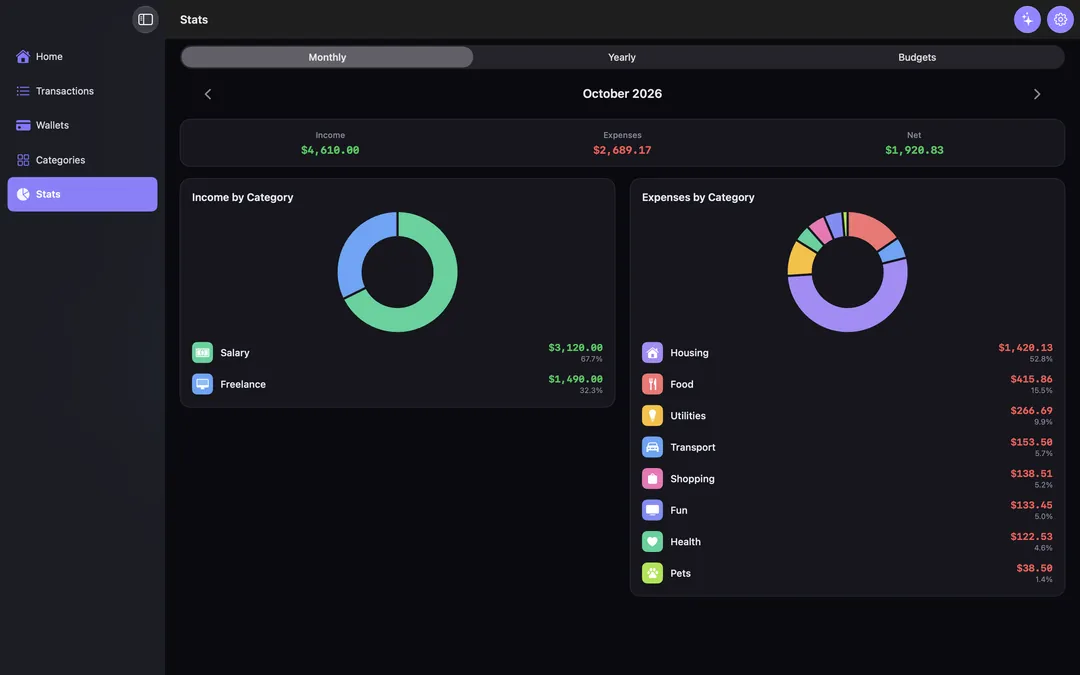
Task: Click the Home house icon
Action: pos(23,56)
